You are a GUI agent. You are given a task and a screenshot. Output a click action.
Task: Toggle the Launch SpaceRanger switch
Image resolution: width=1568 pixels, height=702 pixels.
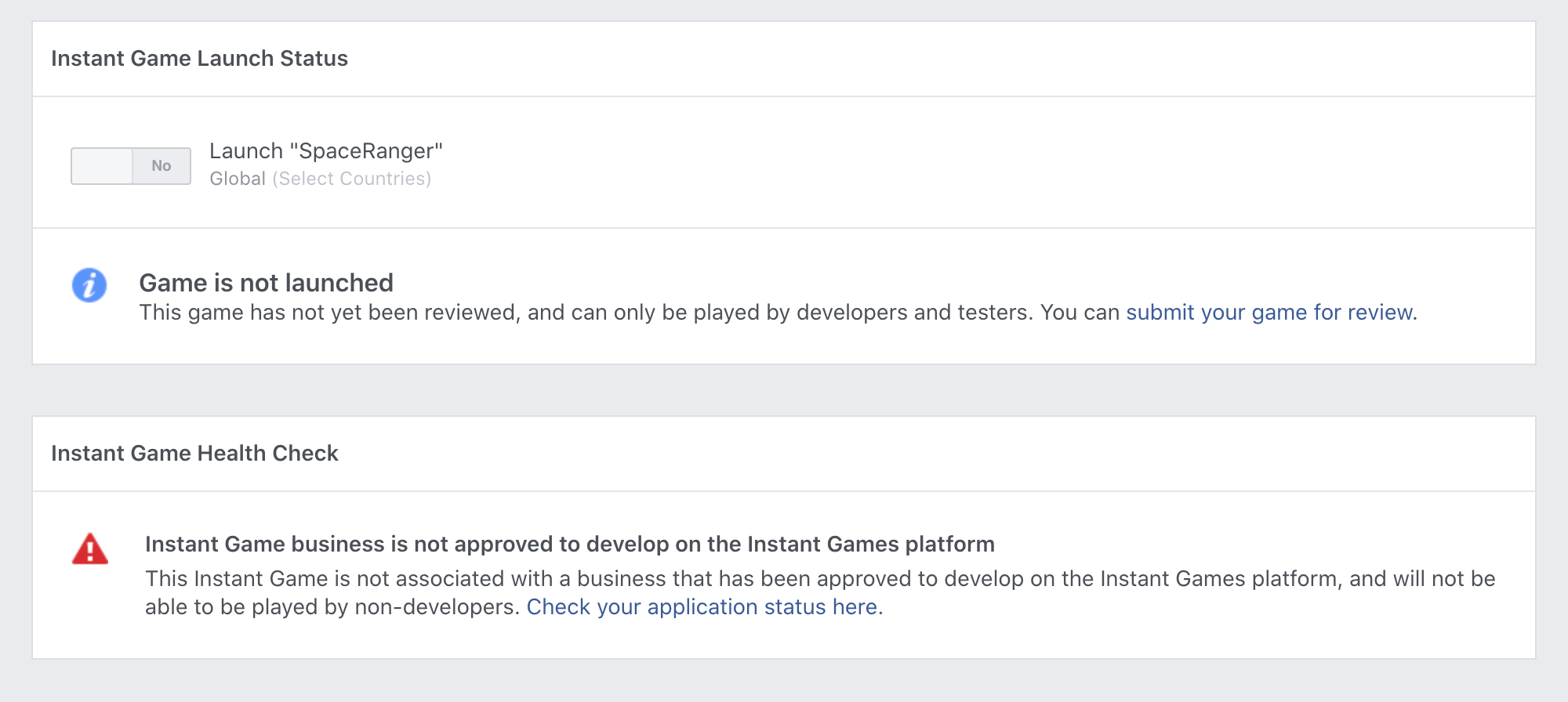click(131, 166)
